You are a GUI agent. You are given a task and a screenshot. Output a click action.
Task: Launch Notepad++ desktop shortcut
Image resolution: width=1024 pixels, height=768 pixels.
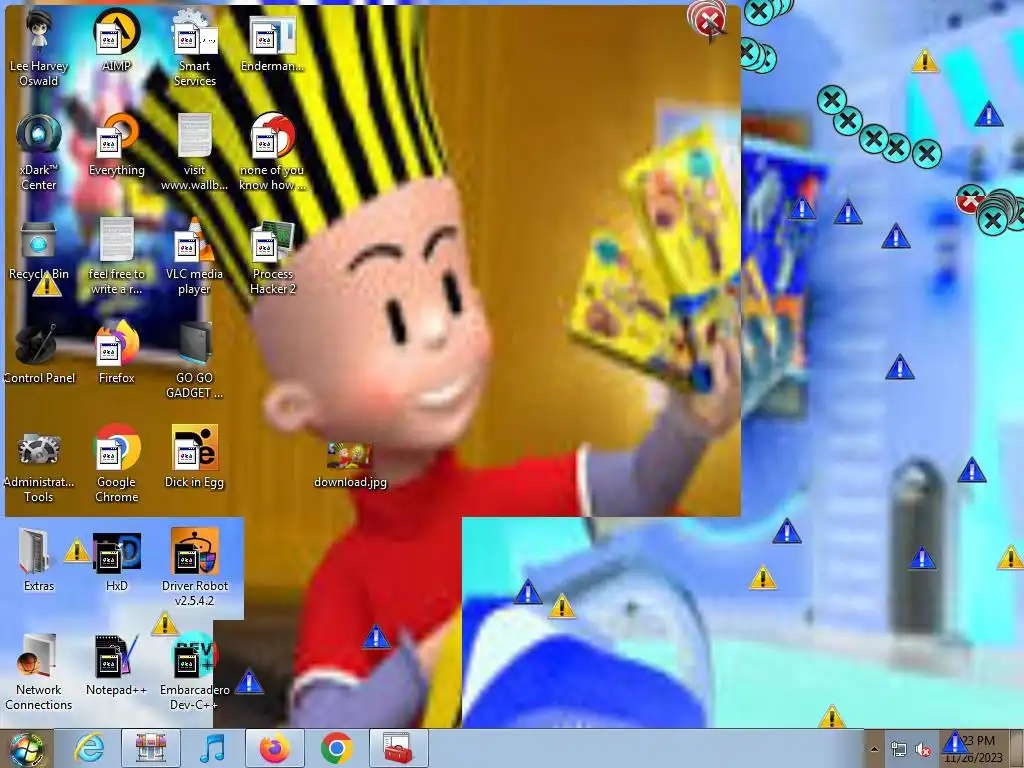[116, 664]
